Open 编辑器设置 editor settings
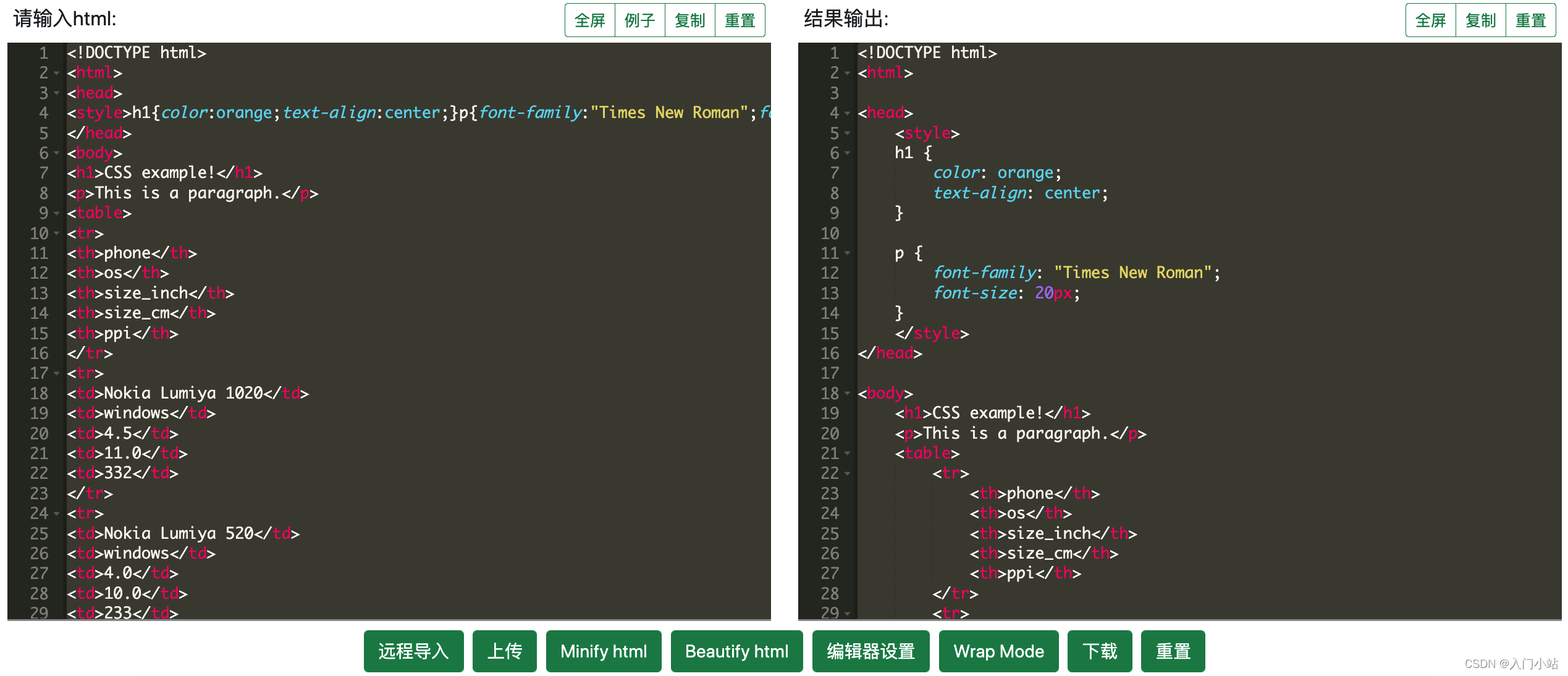 point(870,651)
